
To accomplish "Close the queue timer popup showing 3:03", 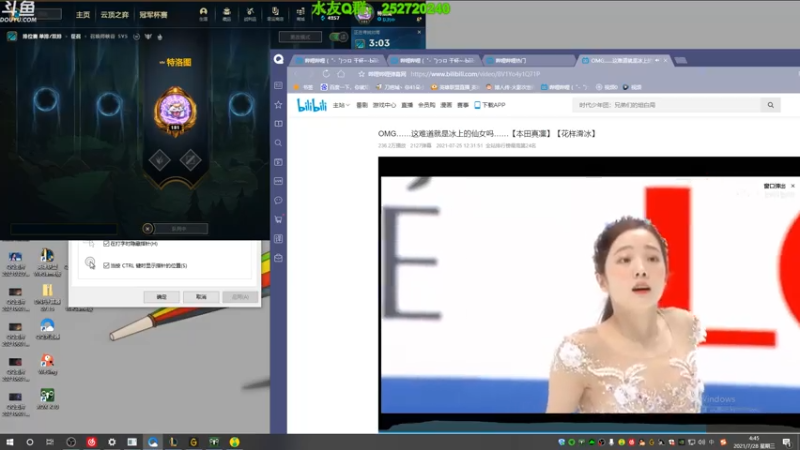I will (x=419, y=32).
